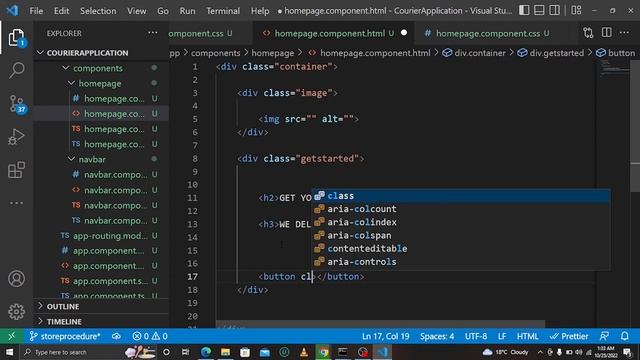Open Windows Start menu

click(9, 352)
